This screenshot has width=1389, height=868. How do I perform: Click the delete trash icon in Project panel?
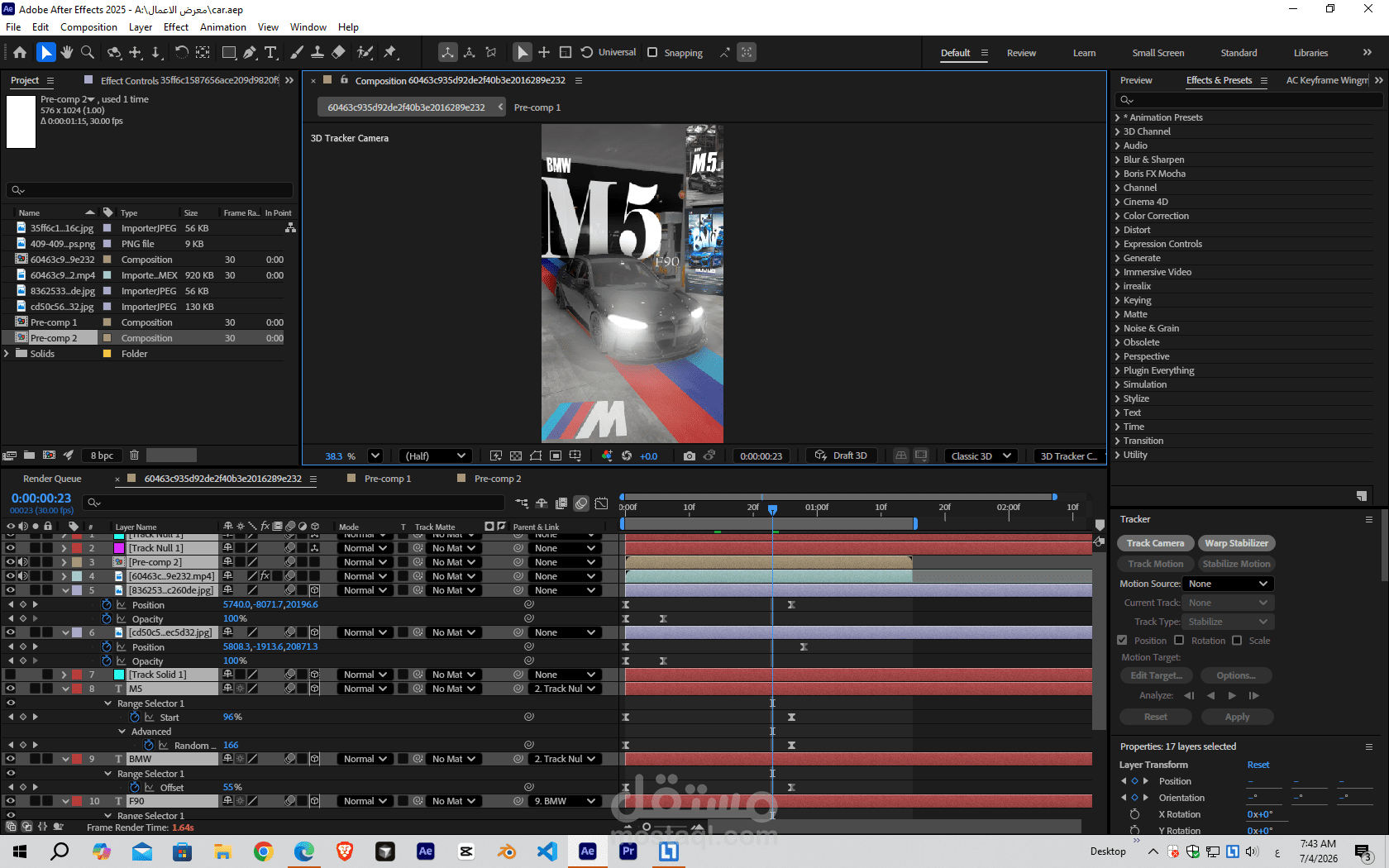point(134,455)
